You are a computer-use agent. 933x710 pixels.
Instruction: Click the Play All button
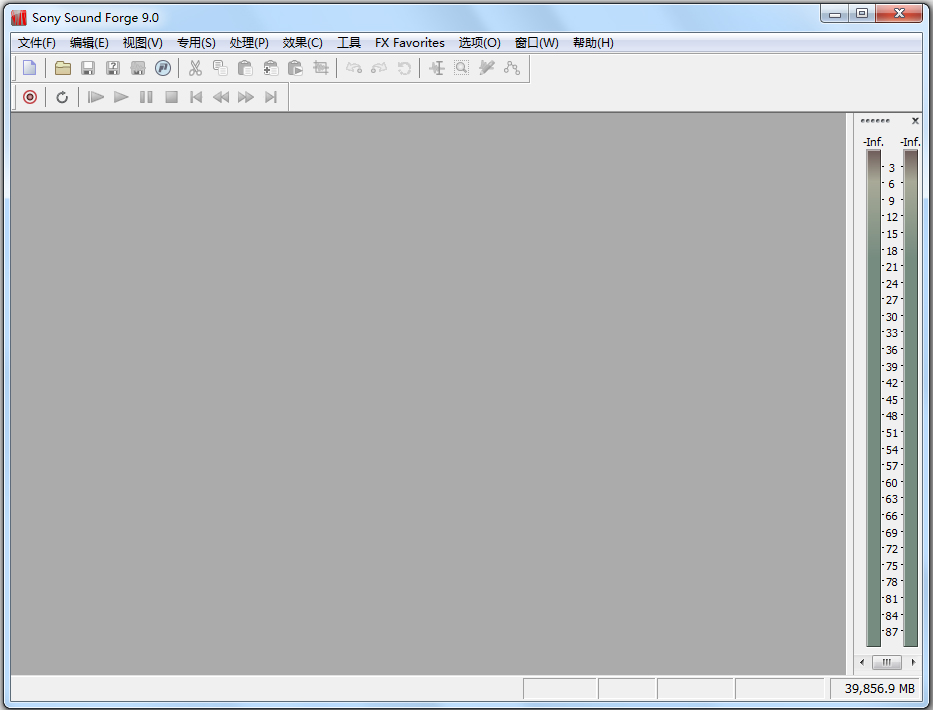tap(95, 97)
